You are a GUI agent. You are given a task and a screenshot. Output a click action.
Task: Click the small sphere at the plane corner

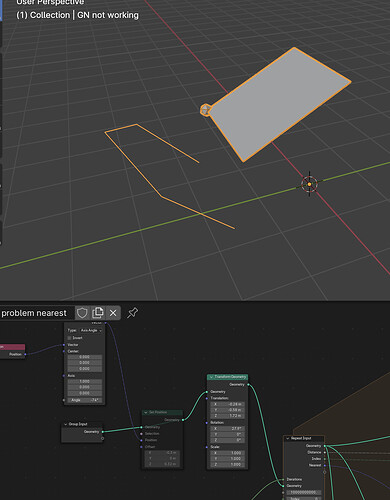[205, 110]
